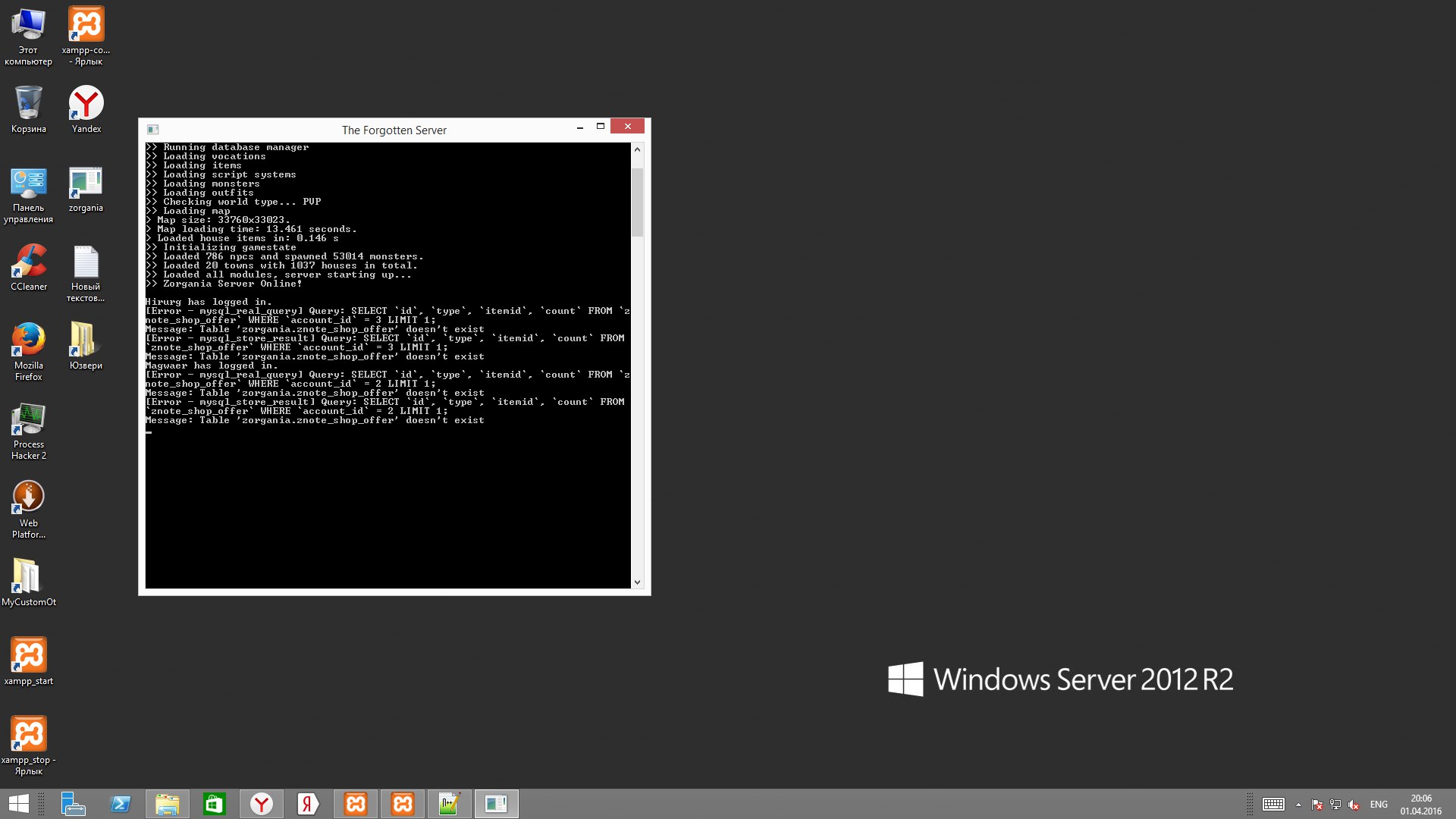The width and height of the screenshot is (1456, 819).
Task: Open the muted volume tray icon
Action: pyautogui.click(x=1354, y=805)
